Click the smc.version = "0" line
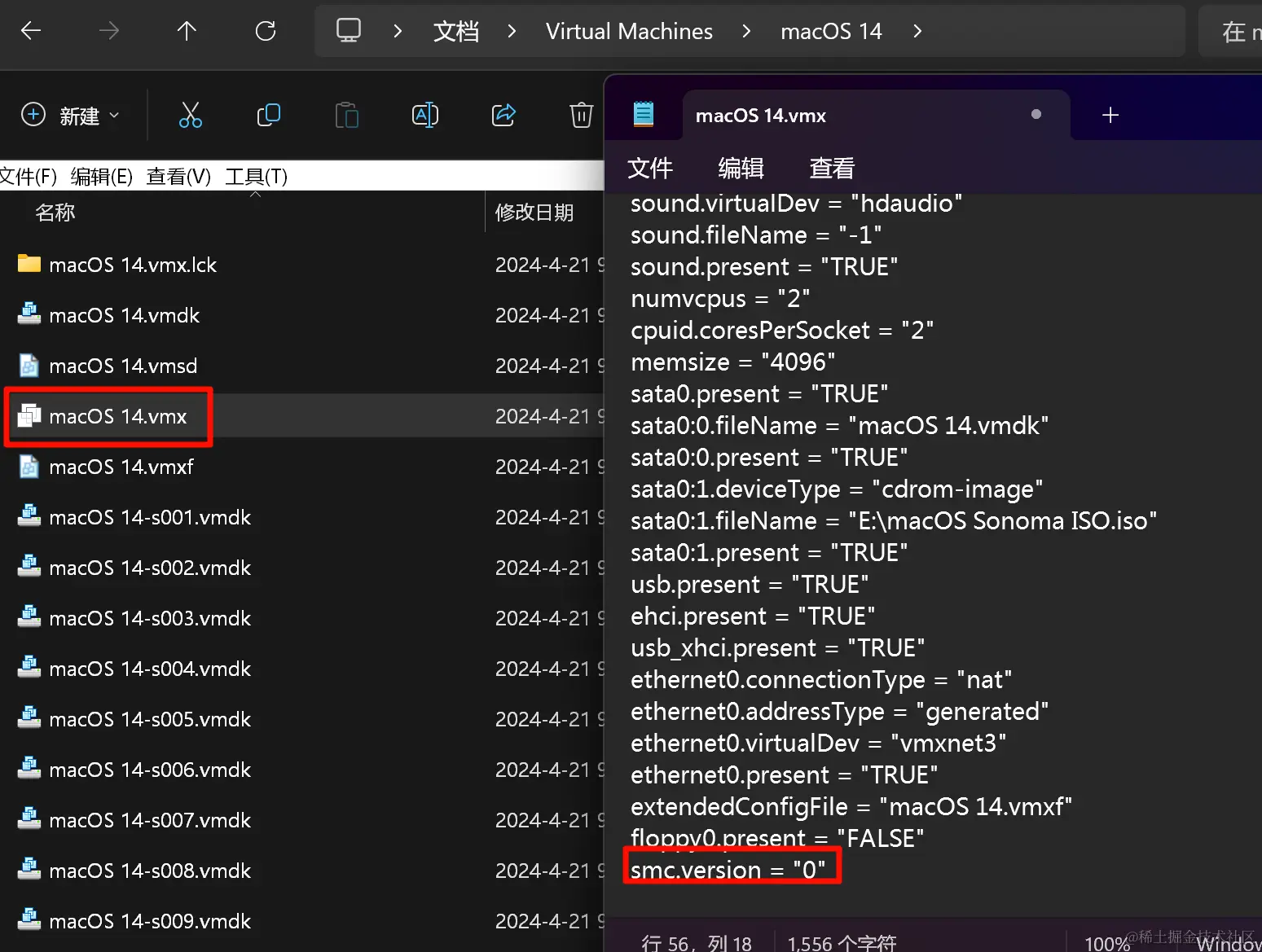 coord(728,870)
